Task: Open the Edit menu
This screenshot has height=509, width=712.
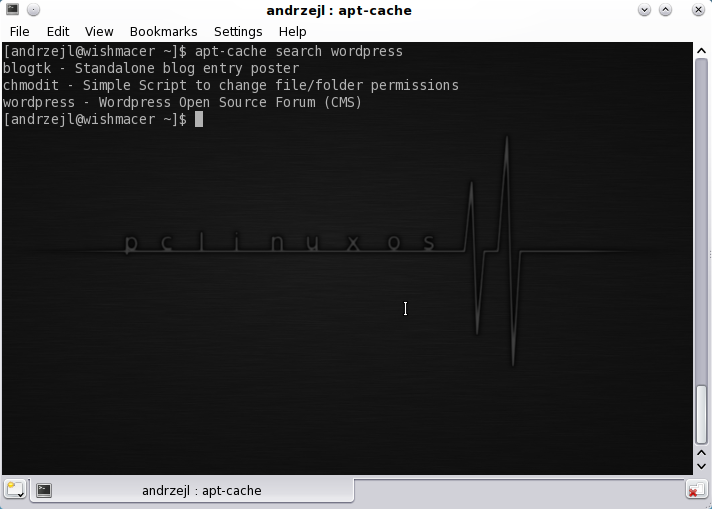Action: 57,32
